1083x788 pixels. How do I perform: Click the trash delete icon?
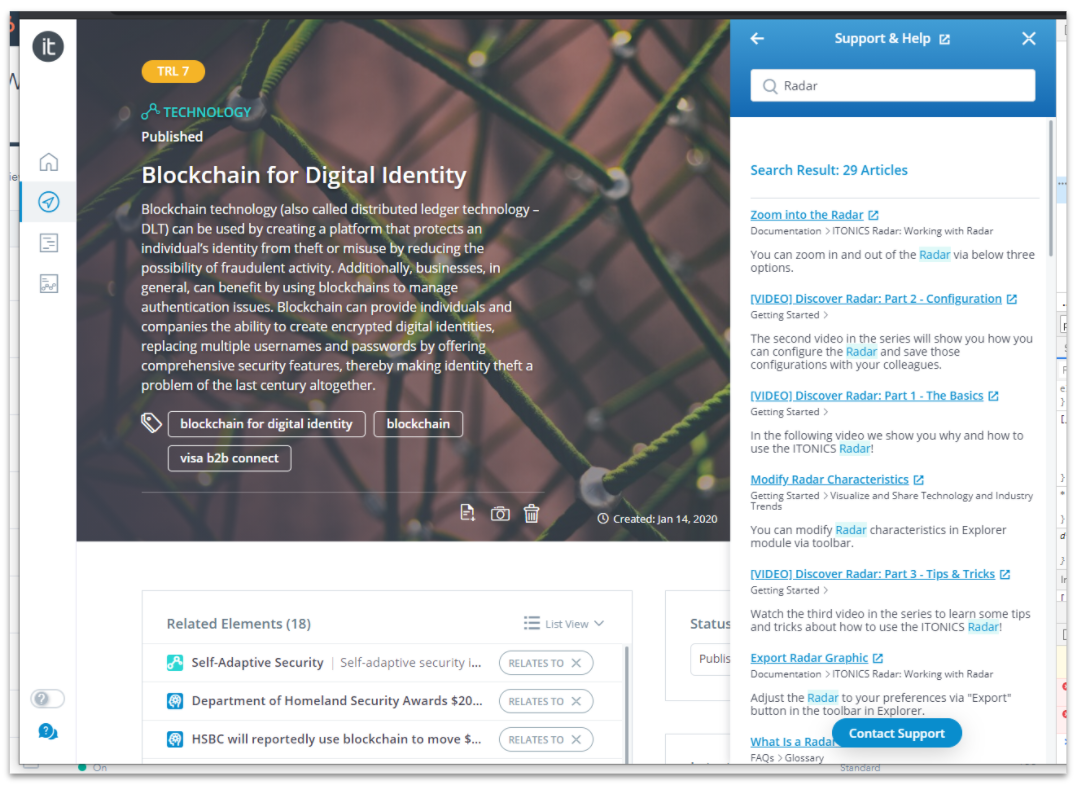click(x=531, y=514)
